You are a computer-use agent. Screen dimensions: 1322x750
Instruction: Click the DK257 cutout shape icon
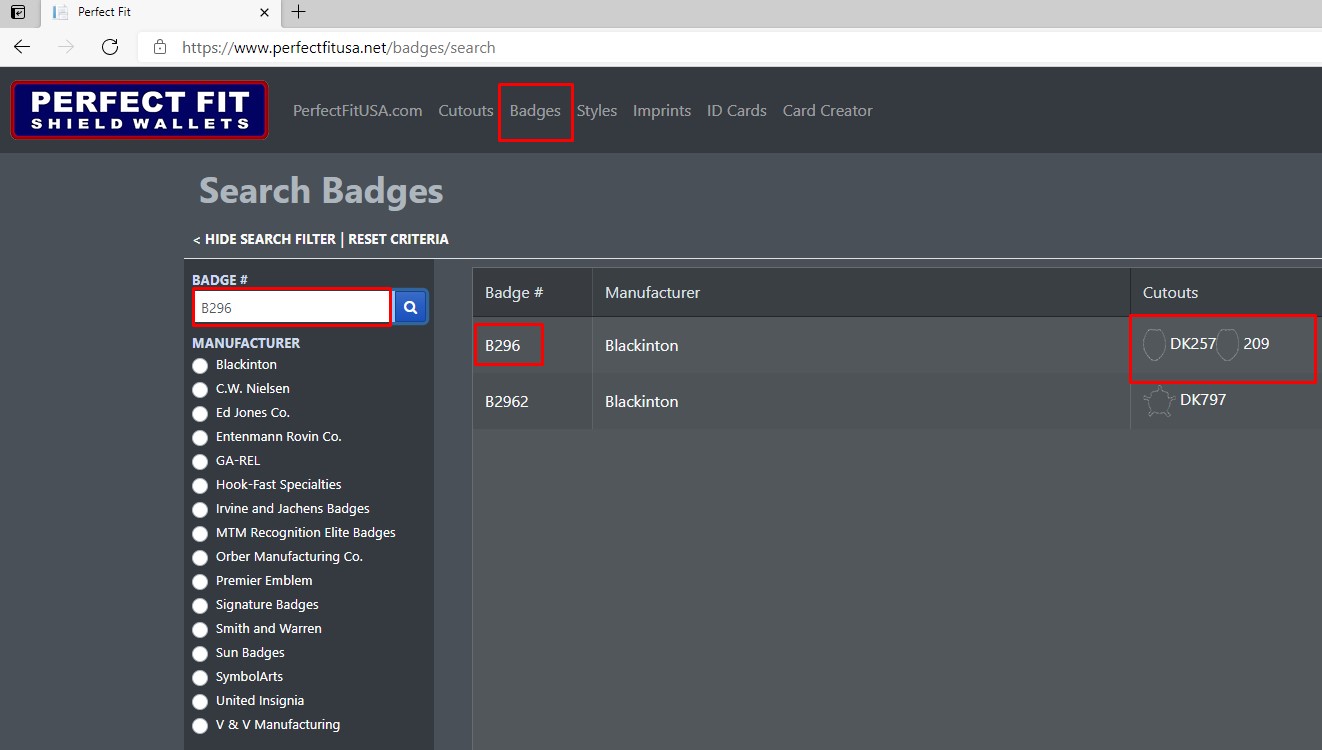[1154, 344]
